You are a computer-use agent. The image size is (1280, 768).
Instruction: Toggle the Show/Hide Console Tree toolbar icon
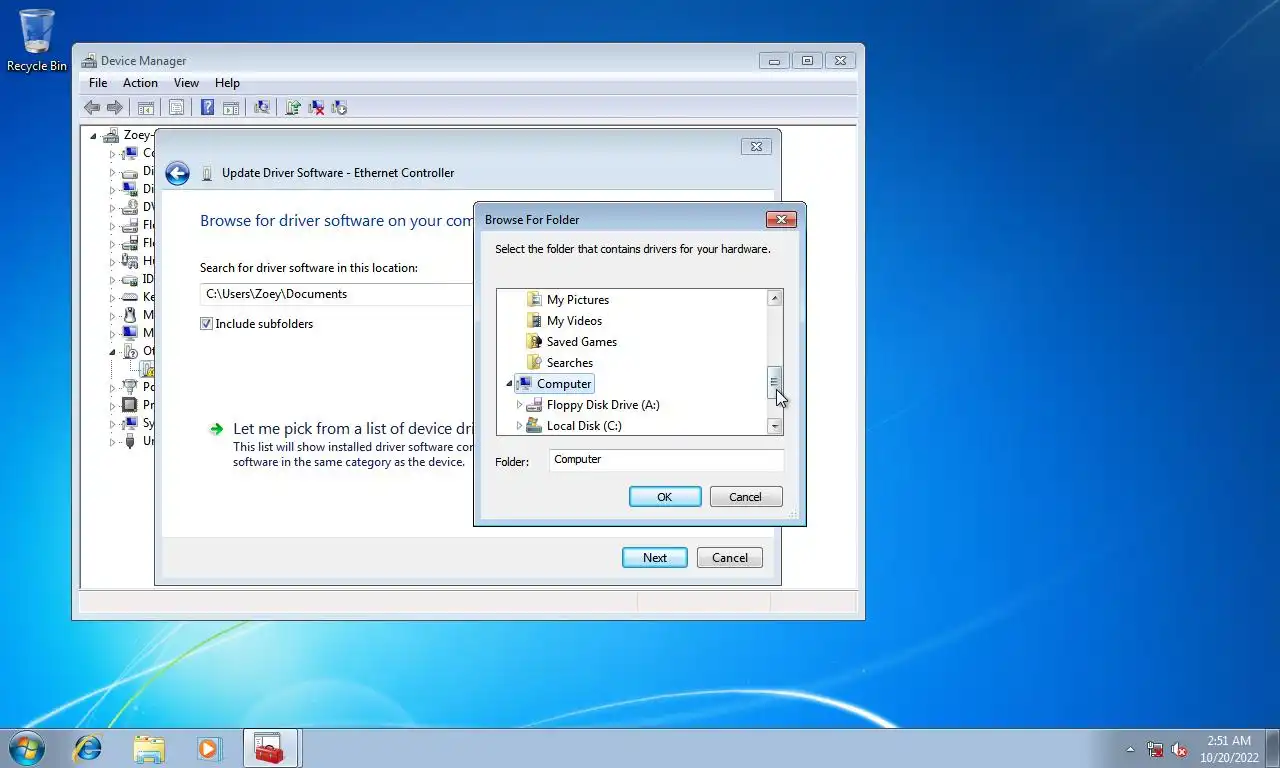click(x=146, y=108)
